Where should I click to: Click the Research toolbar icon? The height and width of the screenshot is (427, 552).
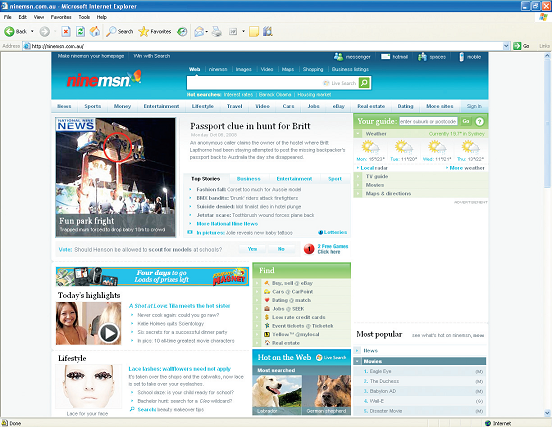coord(268,32)
